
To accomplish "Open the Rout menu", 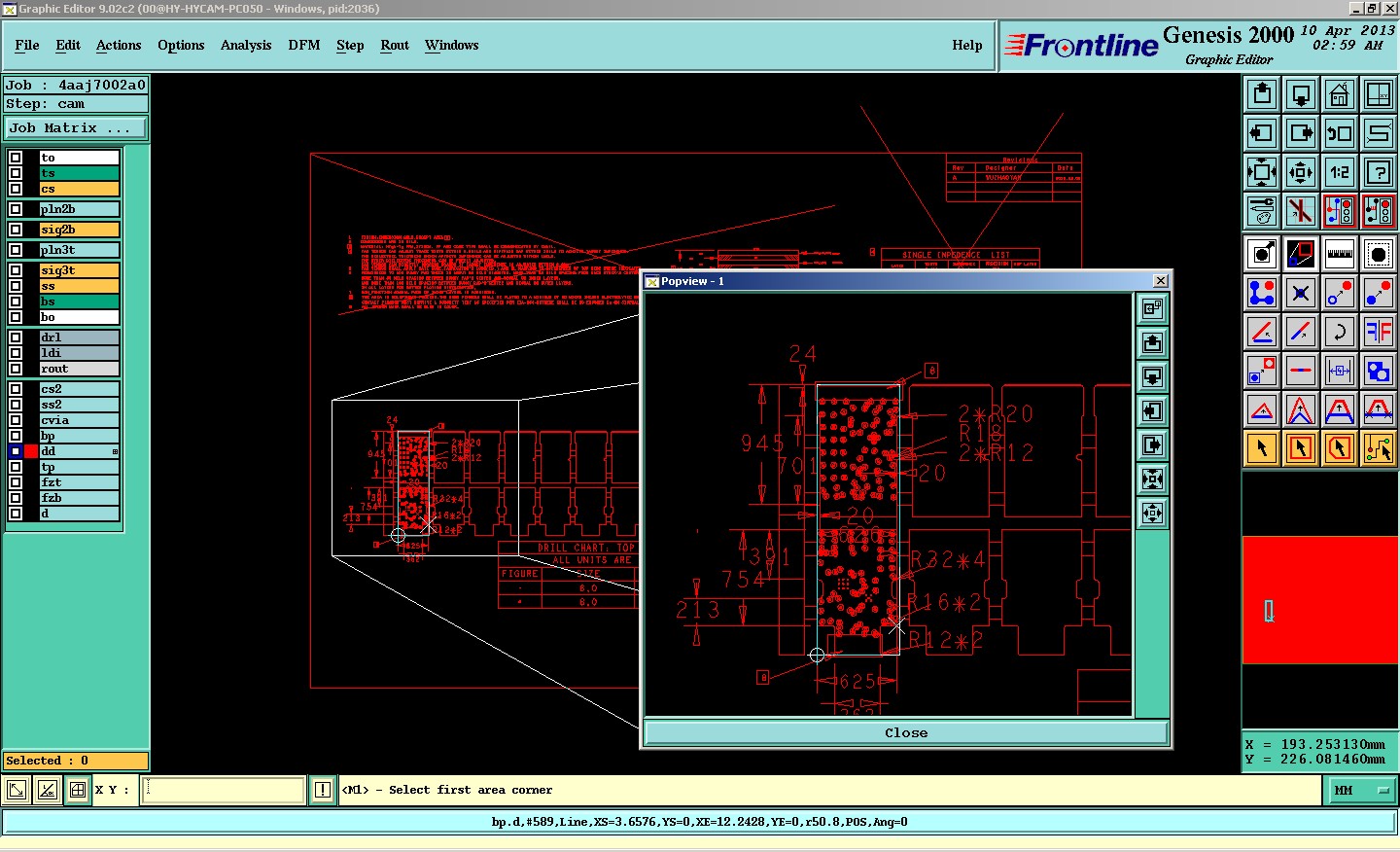I will pyautogui.click(x=395, y=45).
